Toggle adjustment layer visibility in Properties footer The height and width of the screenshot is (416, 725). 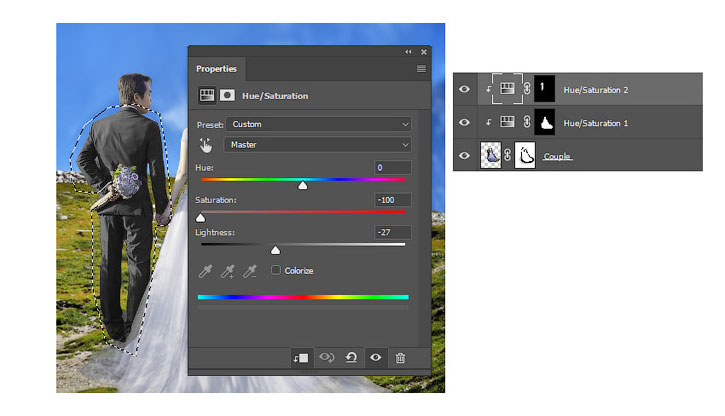pos(375,357)
